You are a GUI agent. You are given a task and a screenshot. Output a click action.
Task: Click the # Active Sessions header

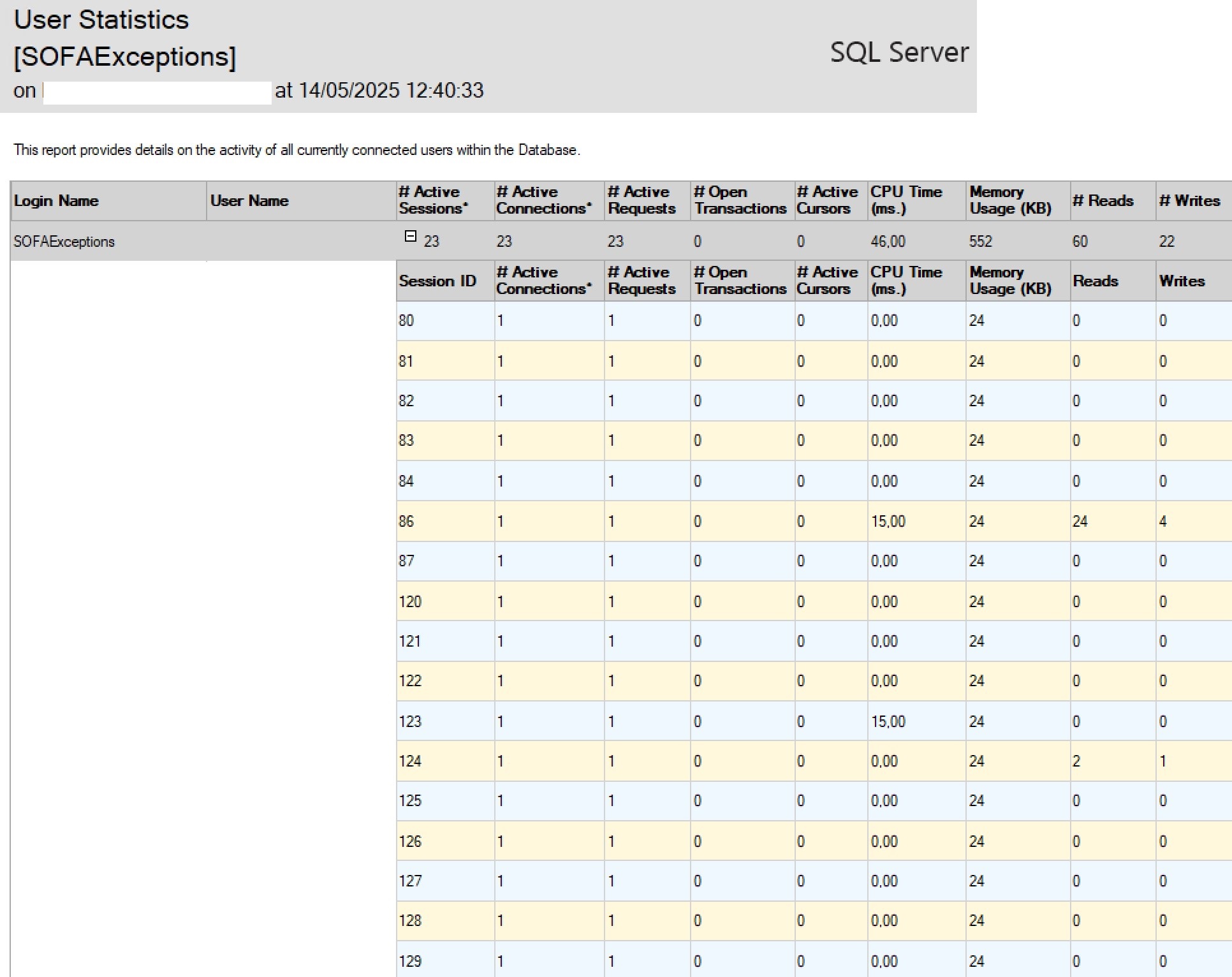[433, 200]
